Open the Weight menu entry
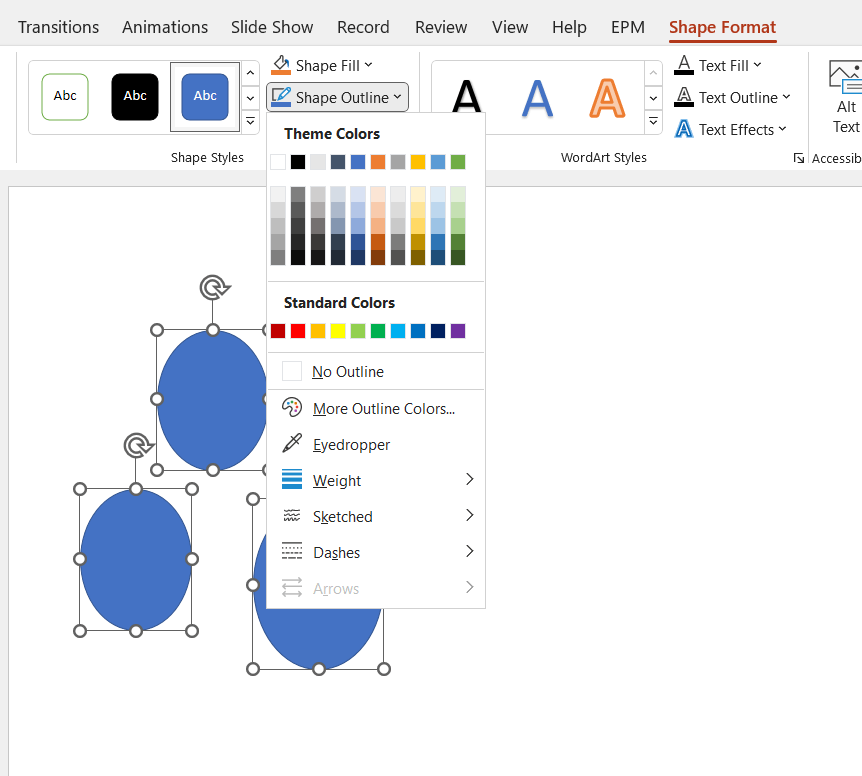 375,480
